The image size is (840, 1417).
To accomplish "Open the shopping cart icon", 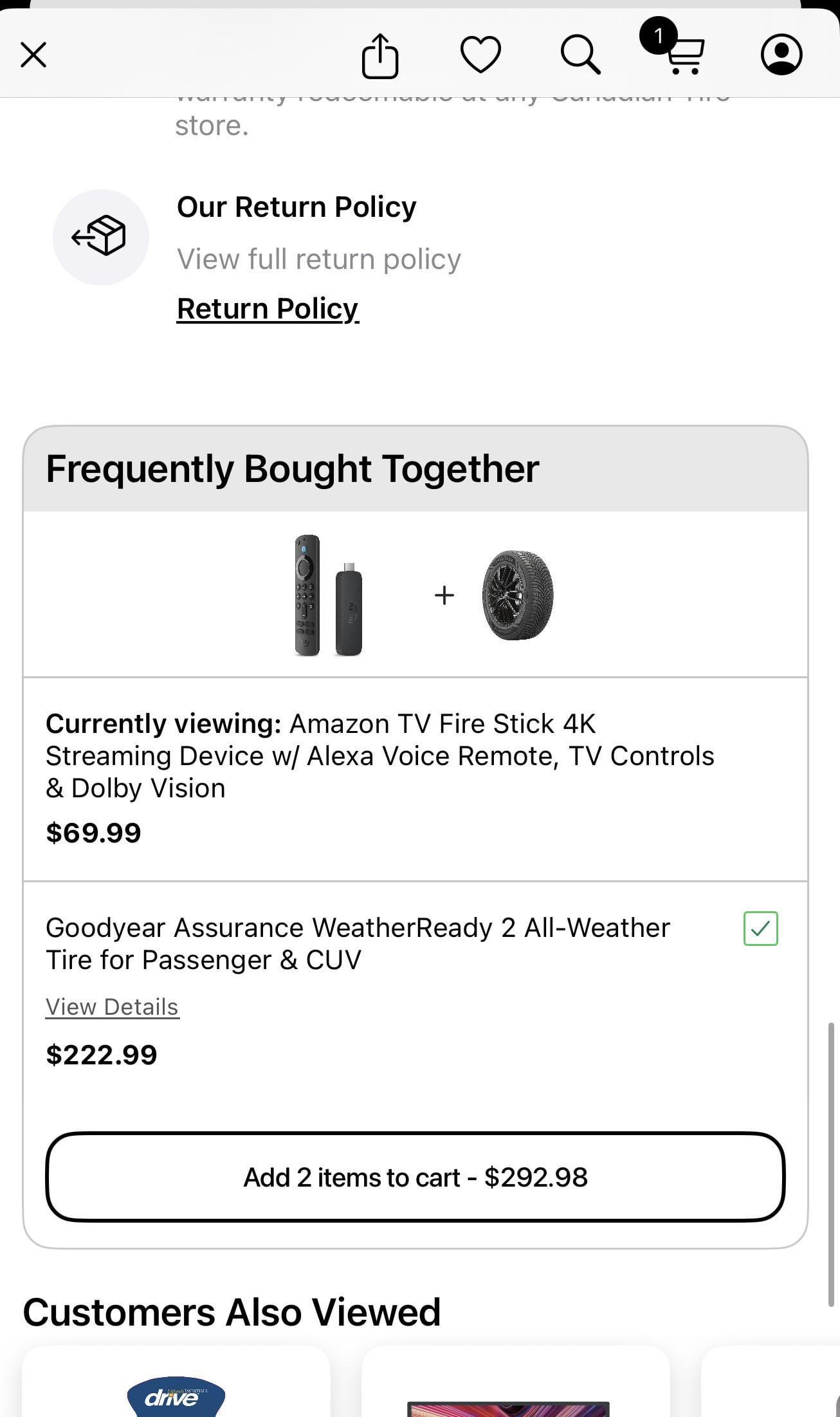I will click(686, 57).
